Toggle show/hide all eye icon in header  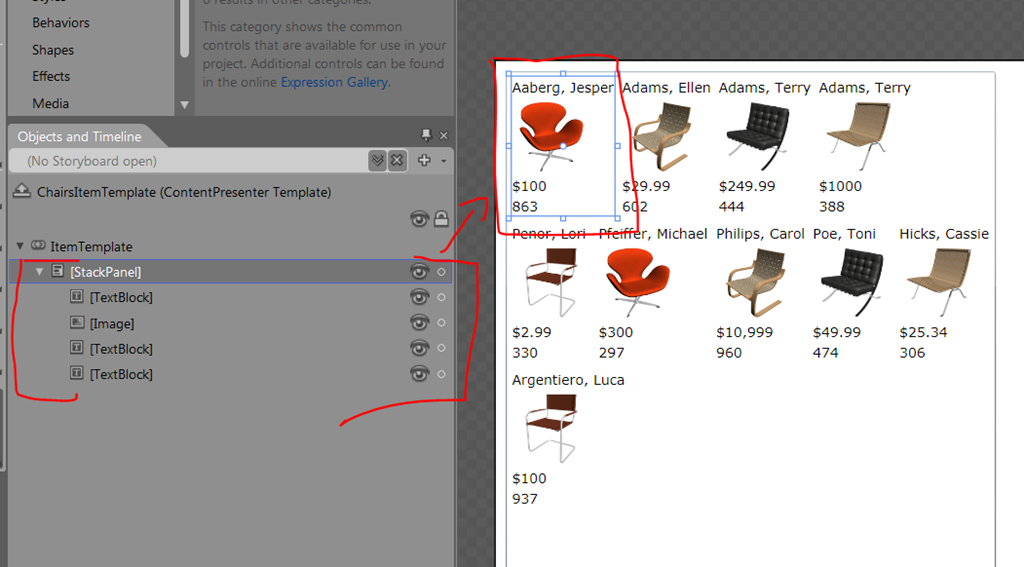(419, 219)
